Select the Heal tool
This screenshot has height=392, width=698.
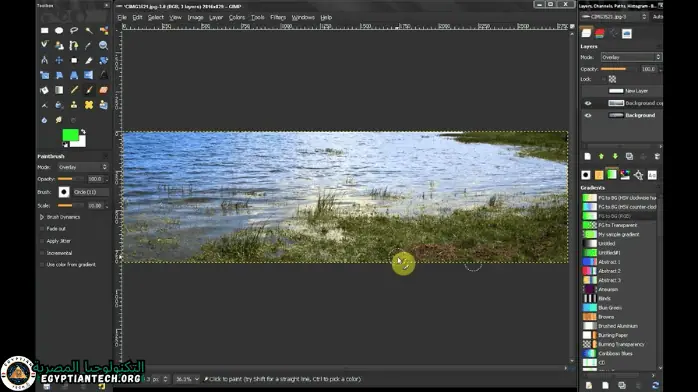point(89,105)
